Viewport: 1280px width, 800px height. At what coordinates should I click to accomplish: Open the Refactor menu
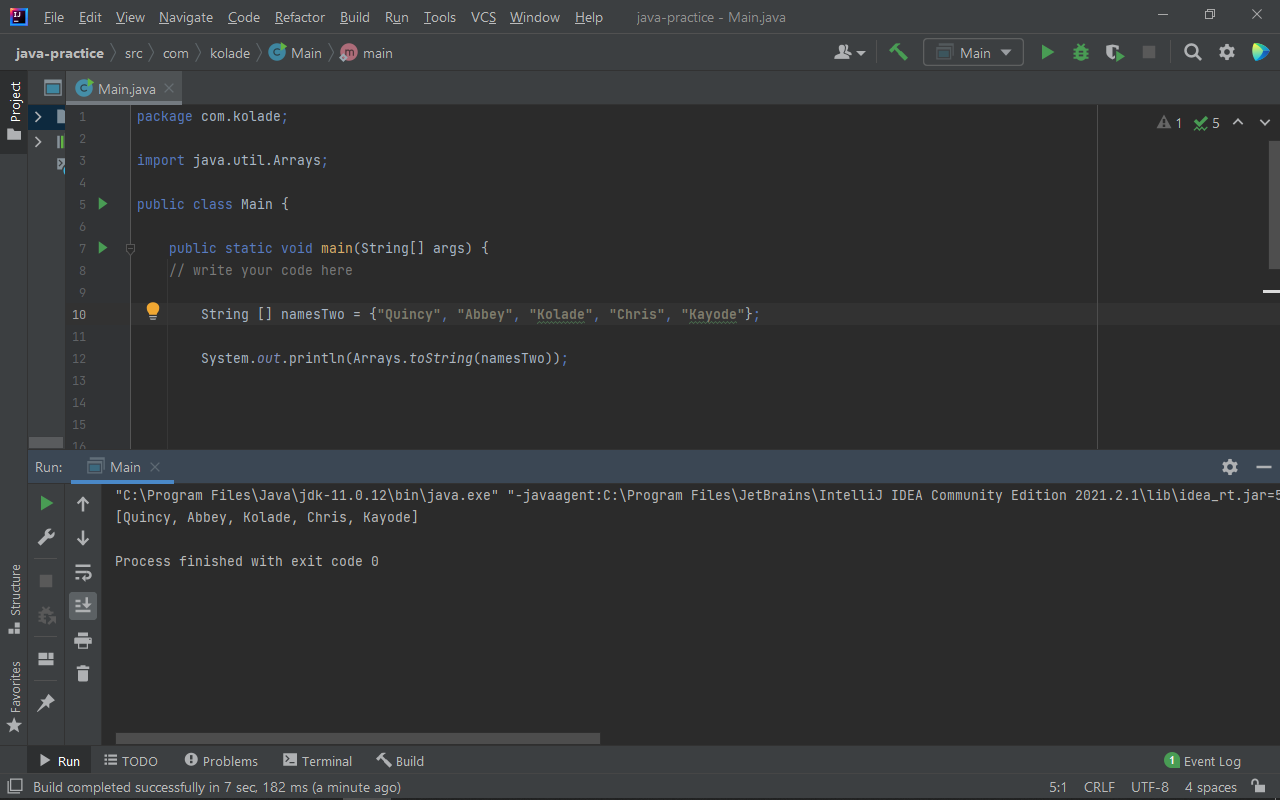pos(299,17)
